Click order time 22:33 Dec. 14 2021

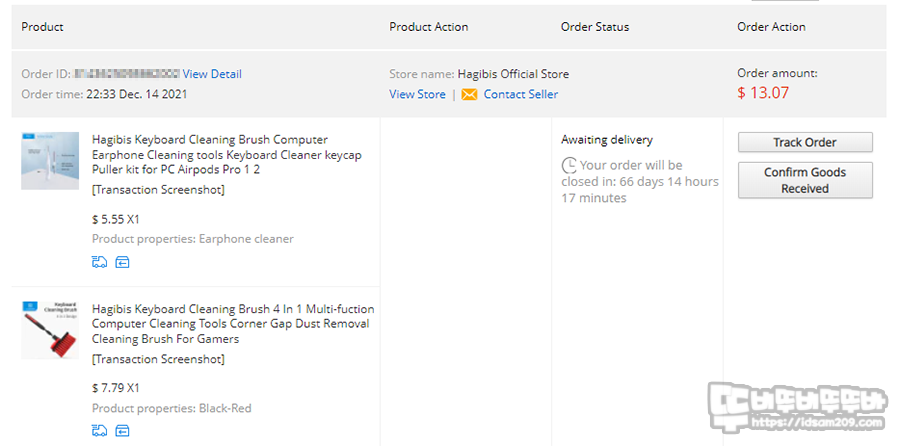137,94
